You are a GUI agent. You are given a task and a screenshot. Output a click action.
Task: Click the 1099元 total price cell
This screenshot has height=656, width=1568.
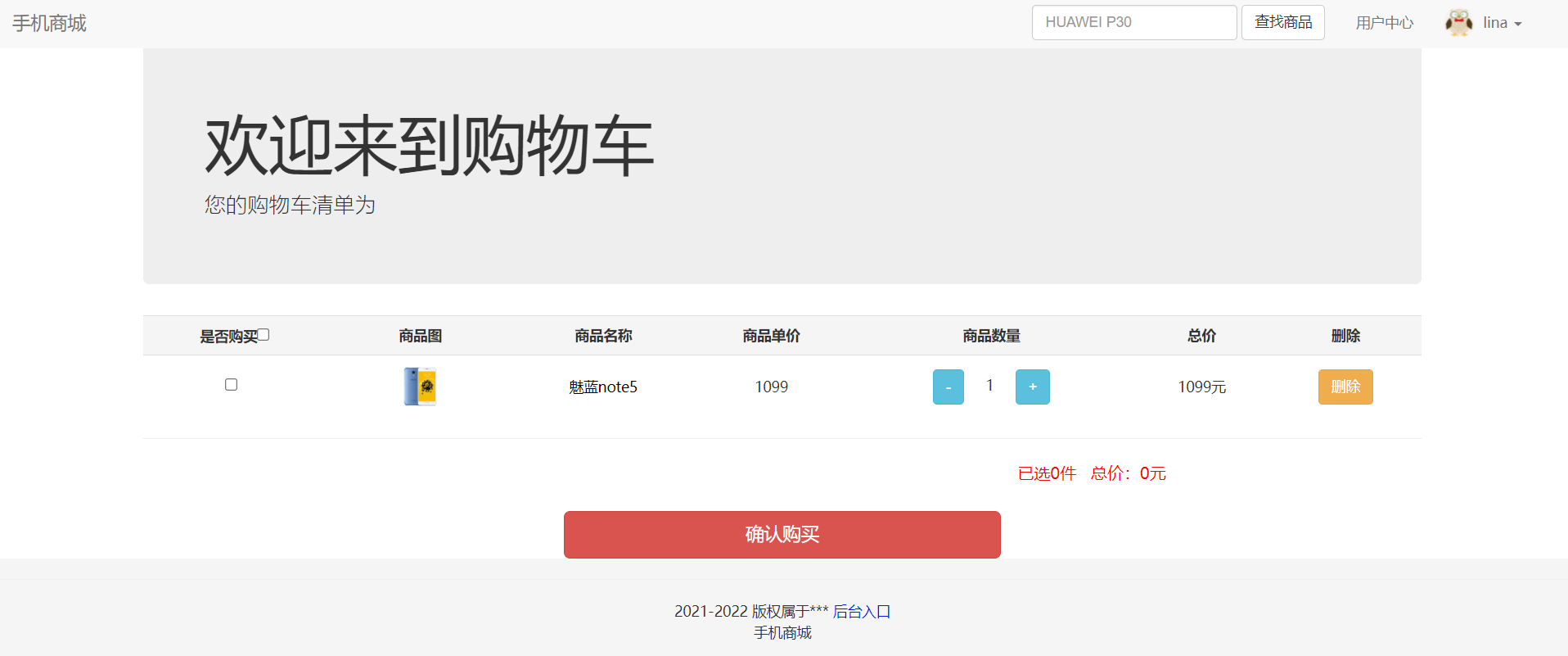1201,387
